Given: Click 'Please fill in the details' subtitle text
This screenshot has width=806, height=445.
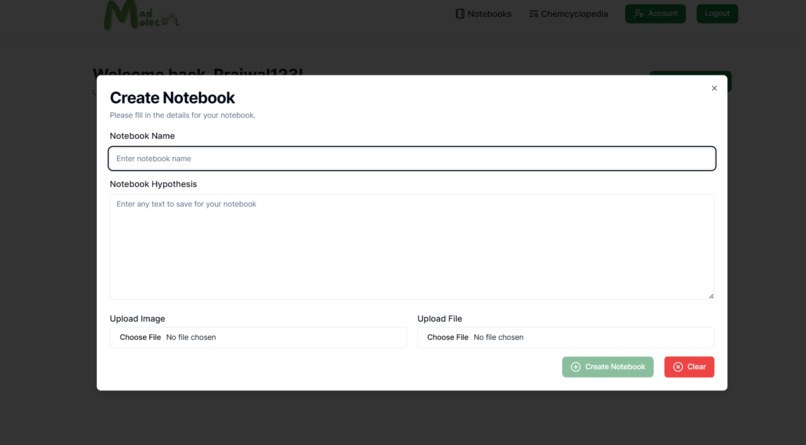Looking at the screenshot, I should click(x=182, y=115).
